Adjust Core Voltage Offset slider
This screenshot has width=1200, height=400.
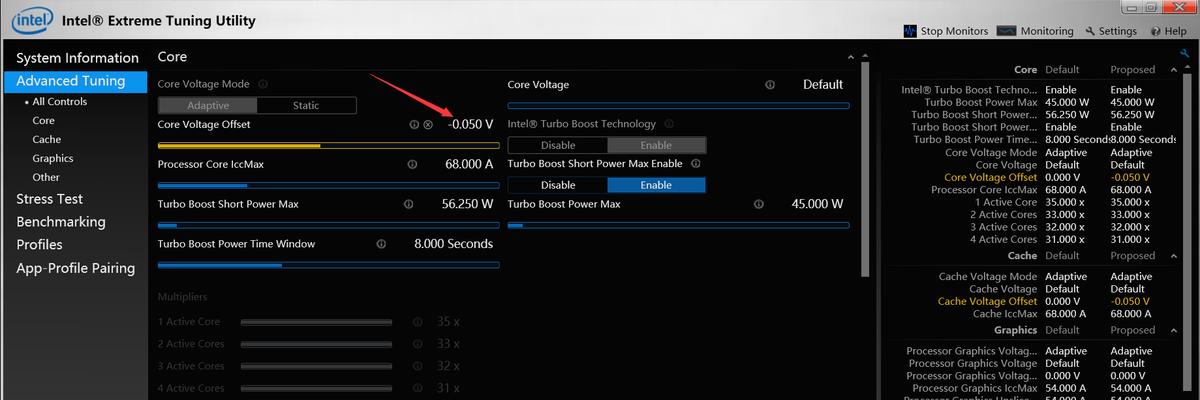click(x=329, y=145)
